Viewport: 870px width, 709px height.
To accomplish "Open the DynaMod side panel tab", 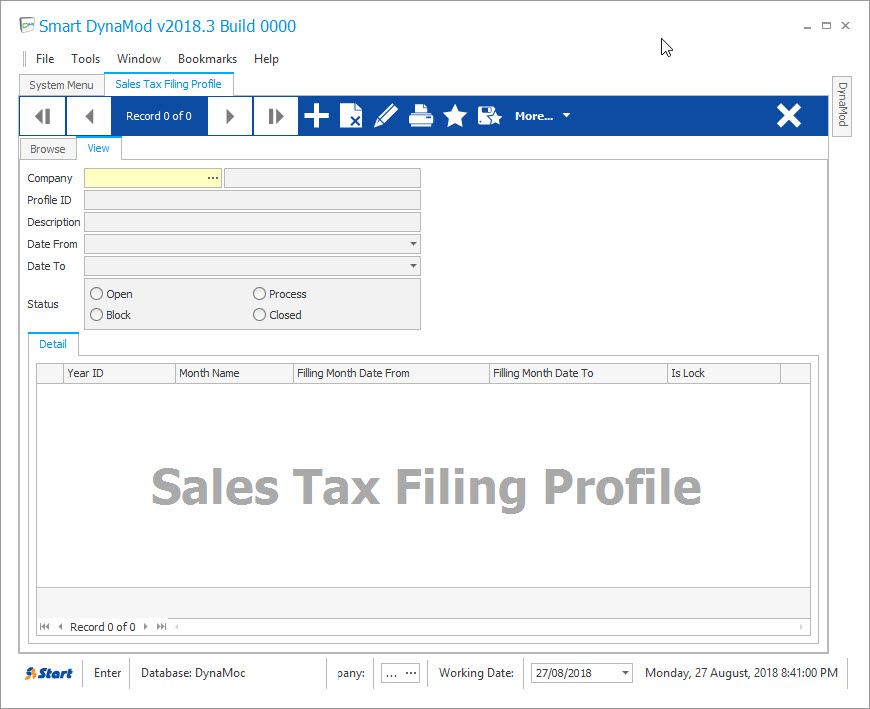I will pyautogui.click(x=842, y=104).
